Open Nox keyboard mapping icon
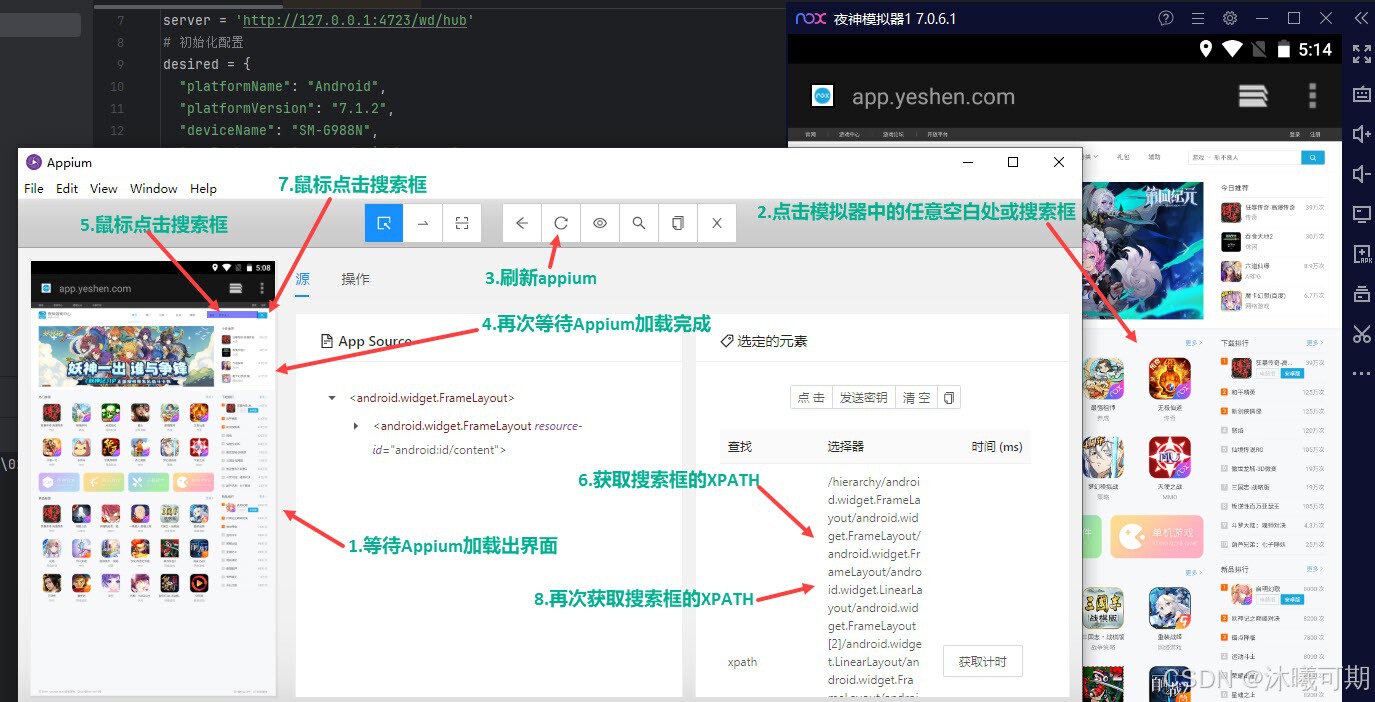 coord(1361,94)
